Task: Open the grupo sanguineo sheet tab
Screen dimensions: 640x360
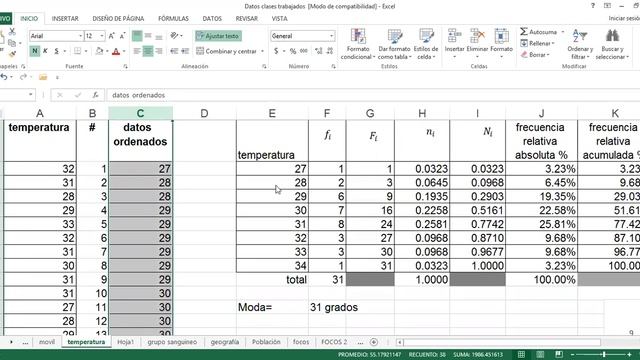Action: click(172, 342)
